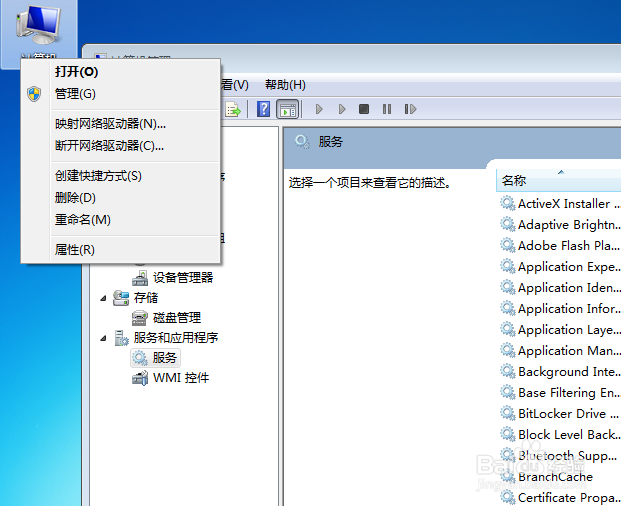Viewport: 621px width, 506px height.
Task: Click the 设备管理器 icon in tree
Action: [x=140, y=278]
